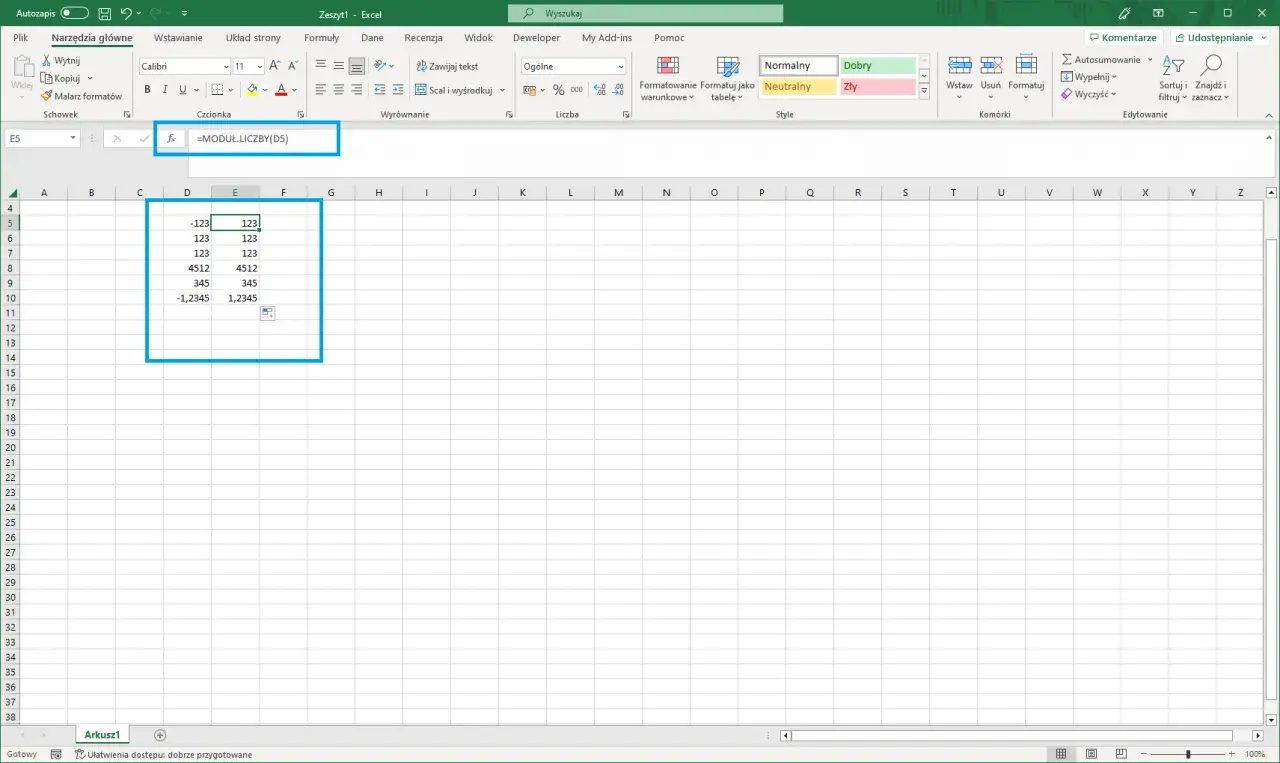Center cell text horizontally
Image resolution: width=1280 pixels, height=763 pixels.
click(339, 90)
